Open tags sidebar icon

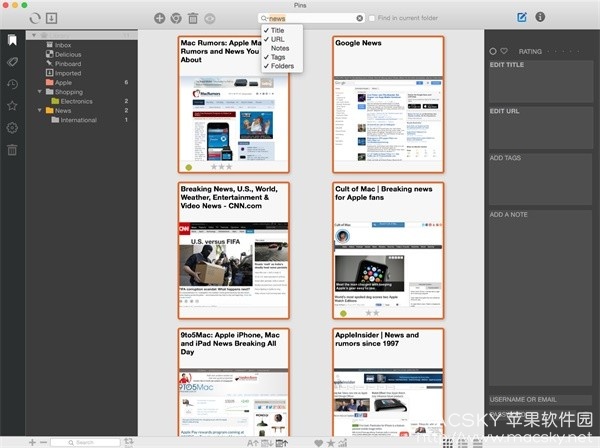(12, 62)
